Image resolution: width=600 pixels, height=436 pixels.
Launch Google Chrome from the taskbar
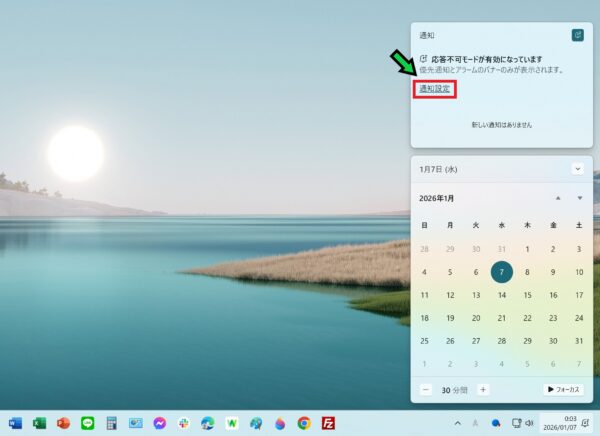[x=304, y=423]
